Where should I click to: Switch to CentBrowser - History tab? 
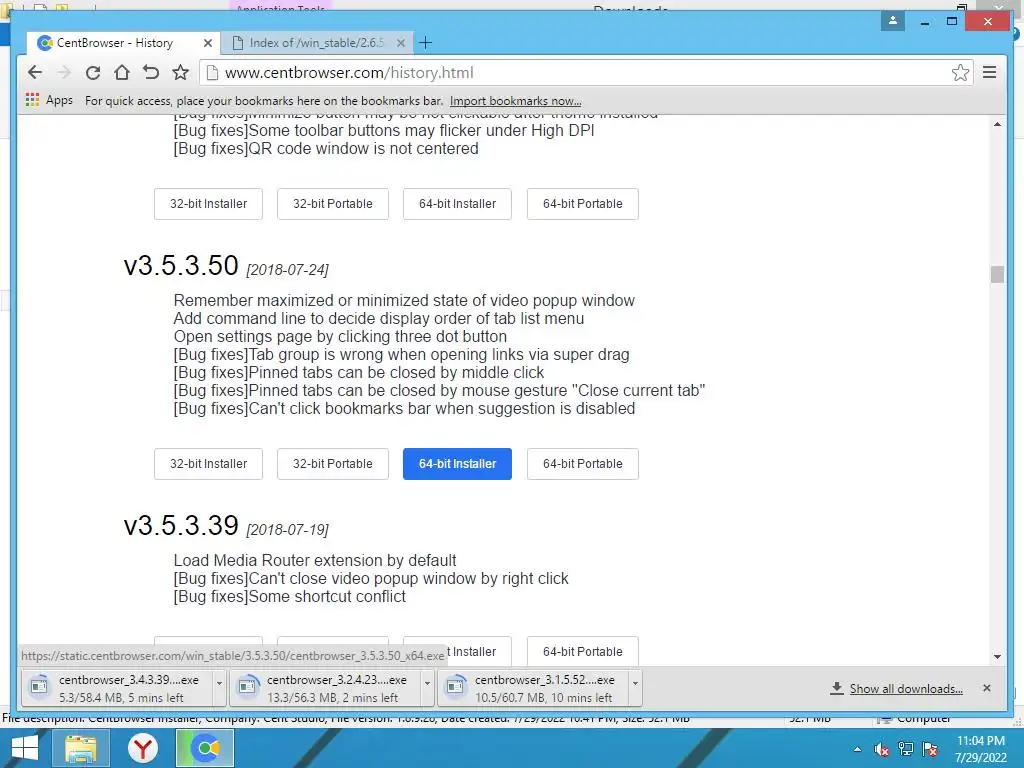point(121,43)
